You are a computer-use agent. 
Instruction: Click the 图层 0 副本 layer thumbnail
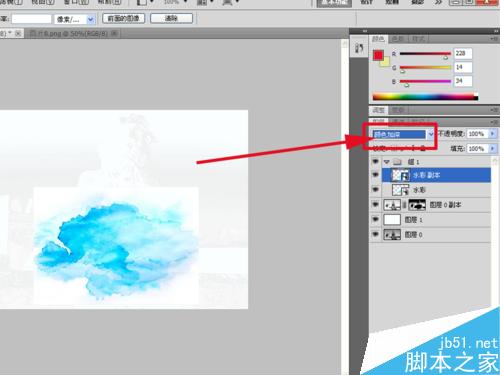392,205
